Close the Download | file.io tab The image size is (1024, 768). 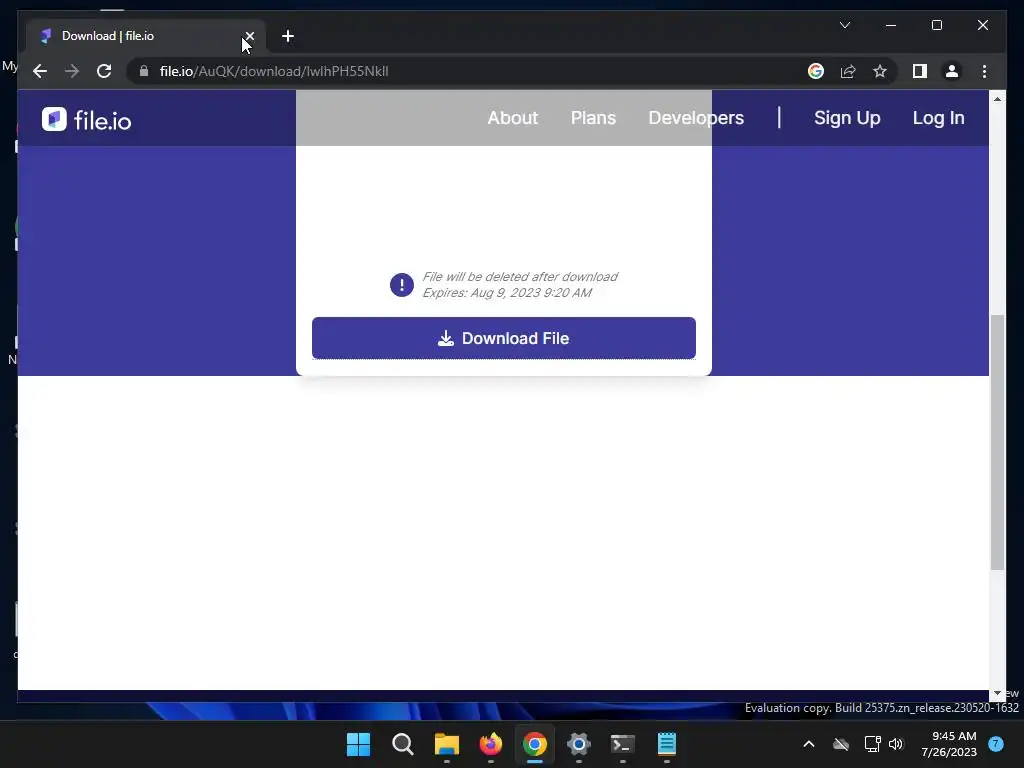249,37
